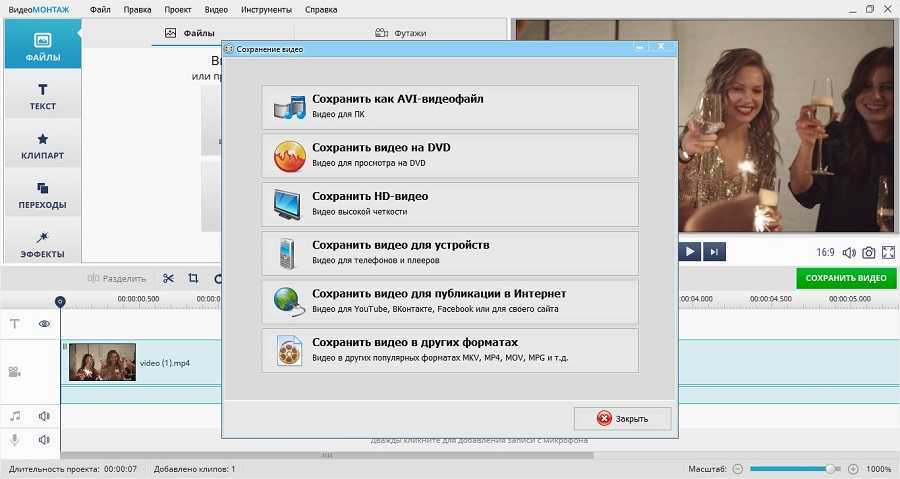Toggle text track visibility eye icon

pos(45,324)
